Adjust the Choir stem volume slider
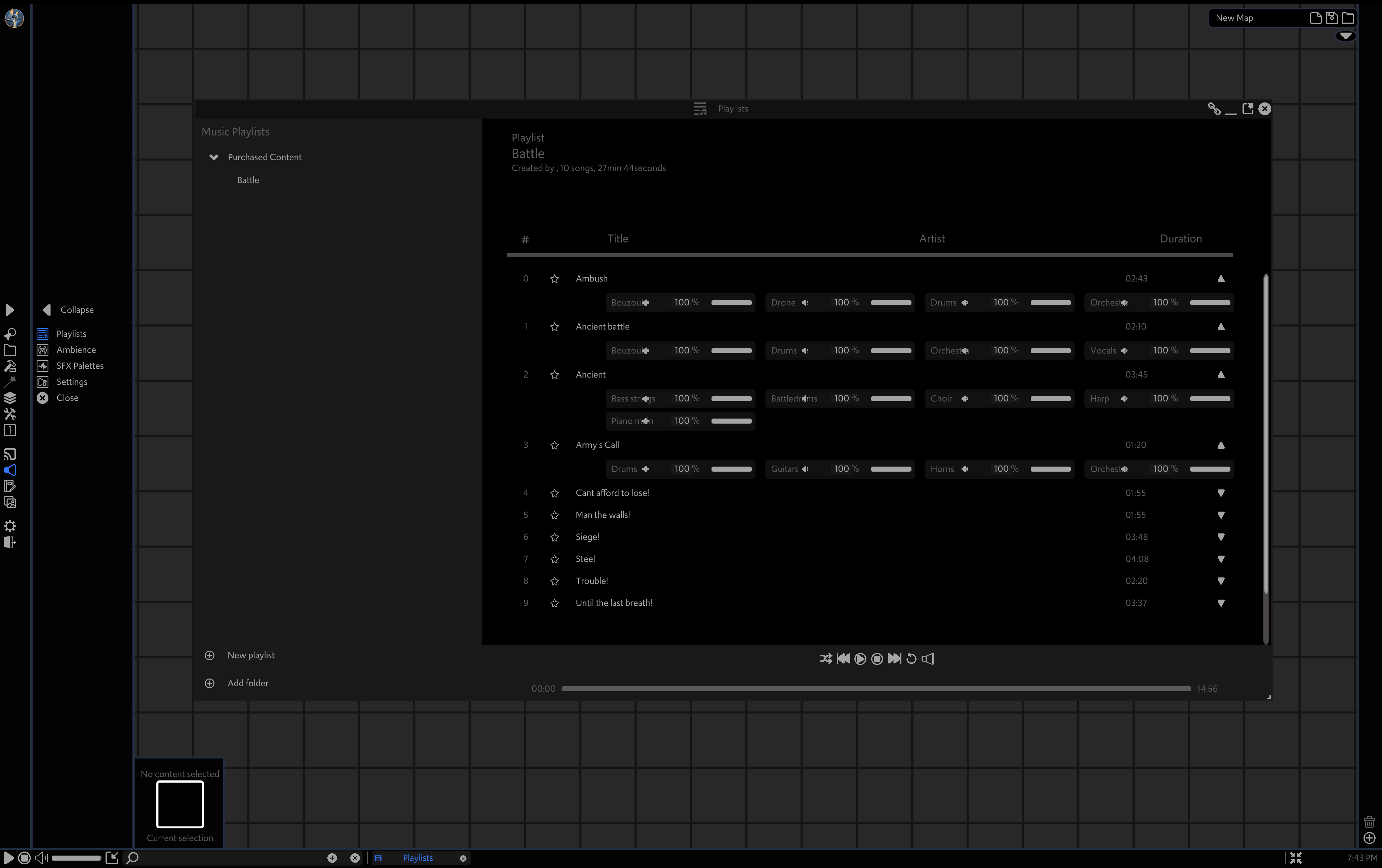The width and height of the screenshot is (1382, 868). [x=1050, y=399]
